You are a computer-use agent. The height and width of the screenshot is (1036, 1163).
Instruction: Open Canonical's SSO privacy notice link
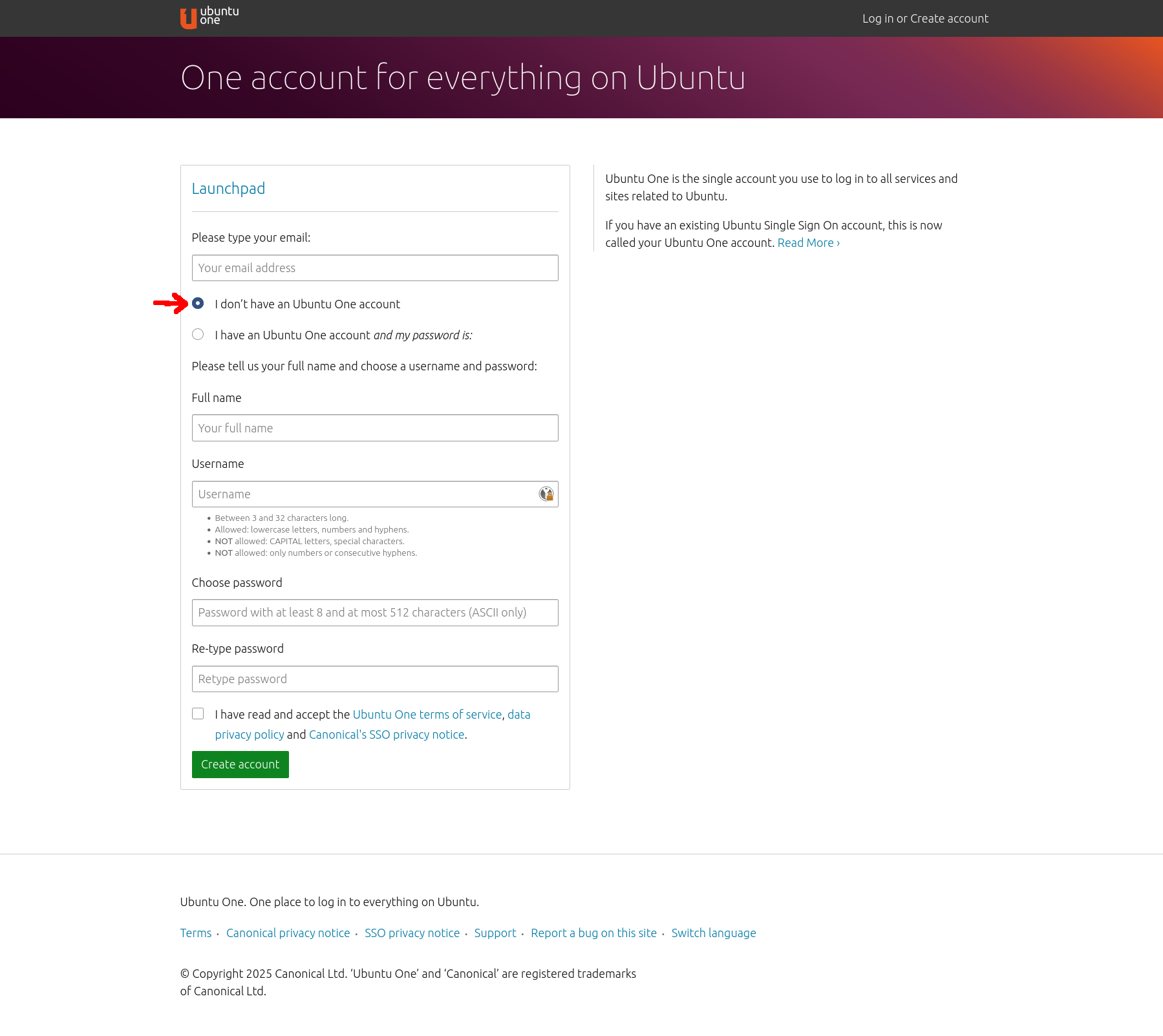tap(387, 735)
